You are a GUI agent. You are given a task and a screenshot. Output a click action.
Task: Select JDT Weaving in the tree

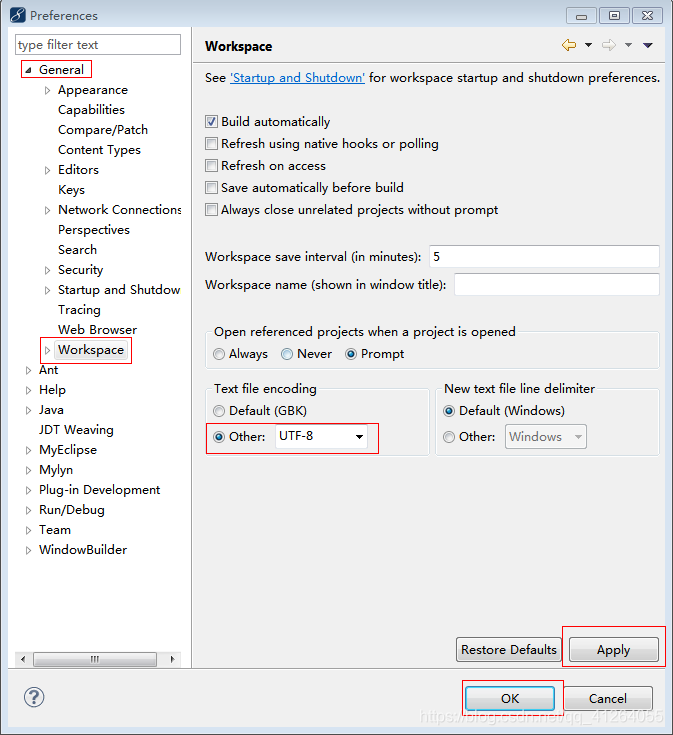point(76,430)
